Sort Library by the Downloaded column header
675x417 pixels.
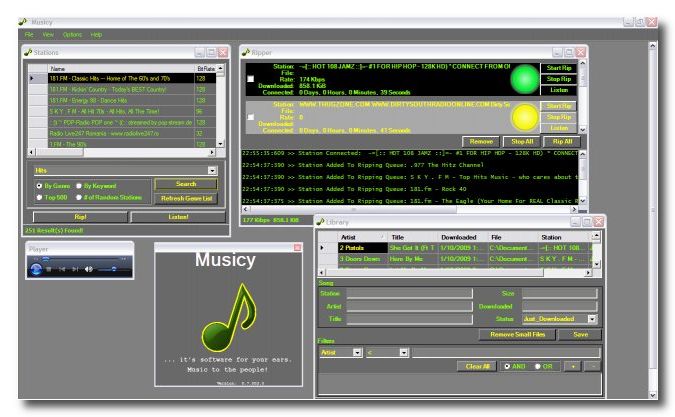pyautogui.click(x=461, y=237)
